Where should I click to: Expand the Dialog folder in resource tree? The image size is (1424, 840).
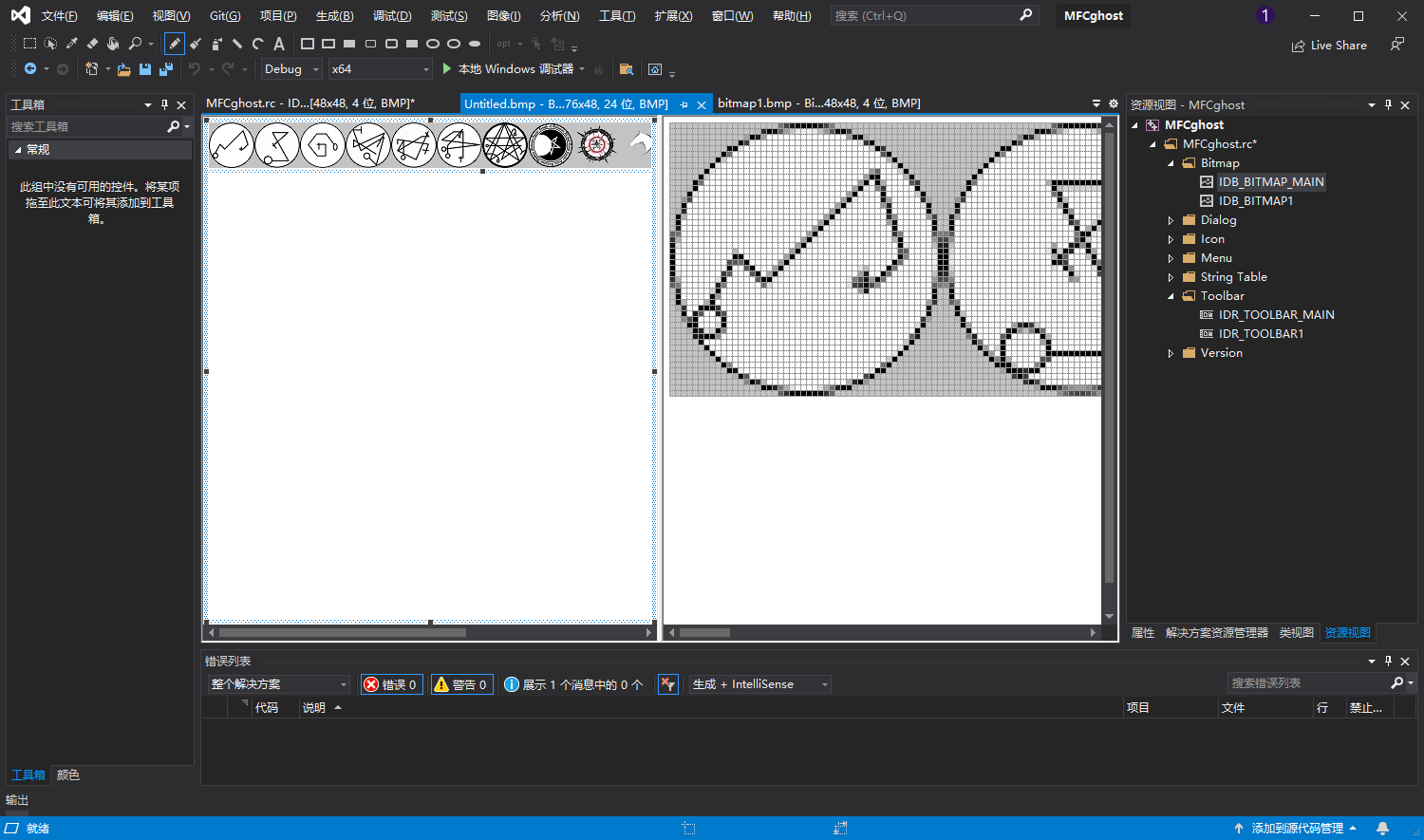click(1171, 220)
